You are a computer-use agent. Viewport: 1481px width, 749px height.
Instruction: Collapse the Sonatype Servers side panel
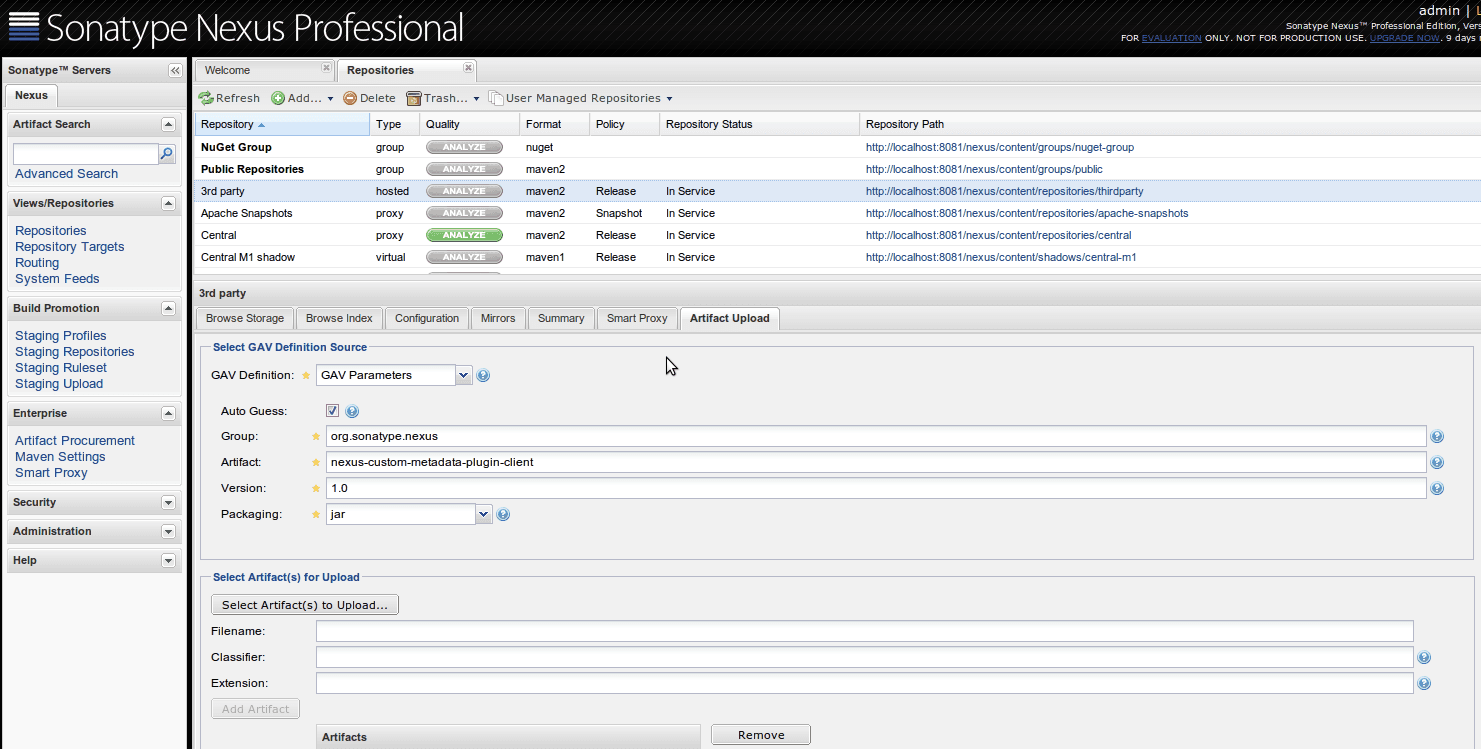[175, 71]
